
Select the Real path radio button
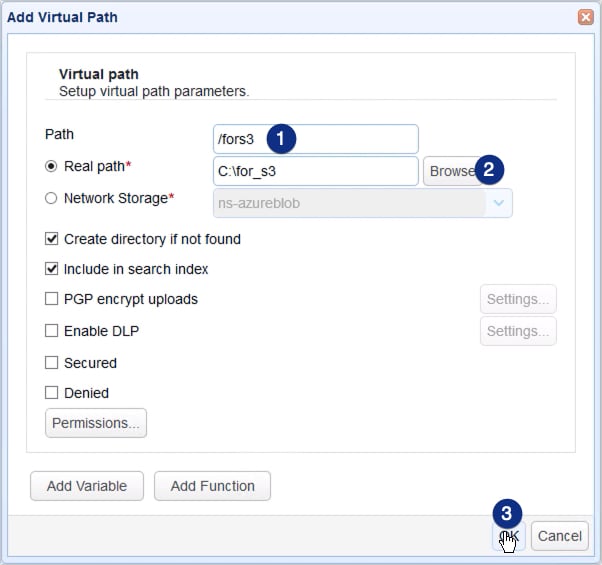pyautogui.click(x=51, y=166)
